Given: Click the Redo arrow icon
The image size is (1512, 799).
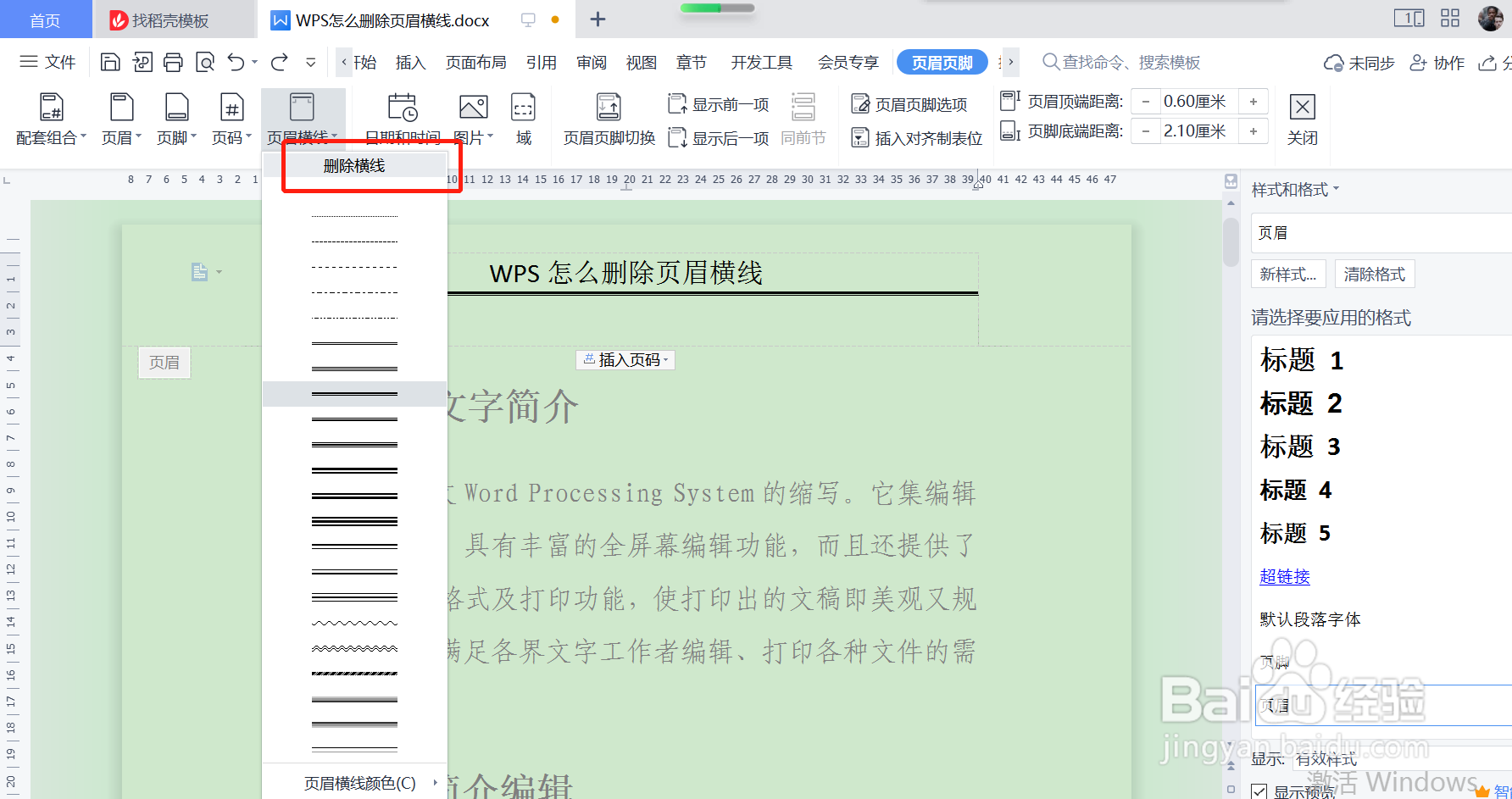Looking at the screenshot, I should coord(280,62).
